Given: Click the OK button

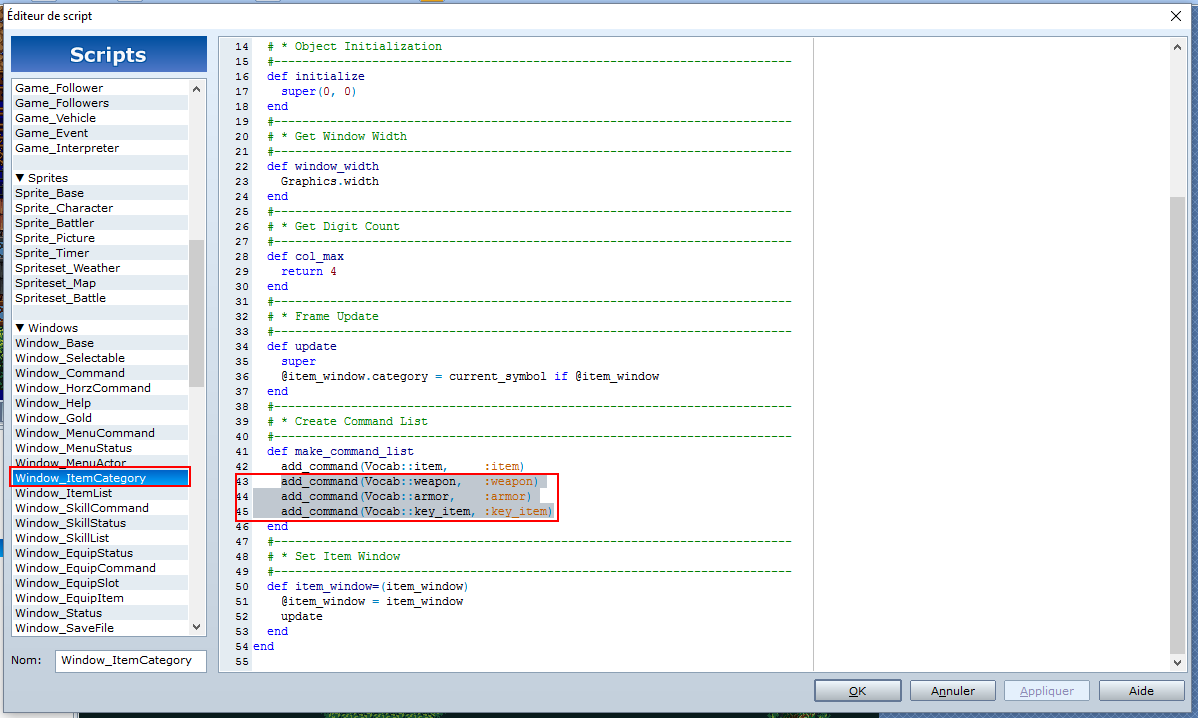Looking at the screenshot, I should point(857,691).
